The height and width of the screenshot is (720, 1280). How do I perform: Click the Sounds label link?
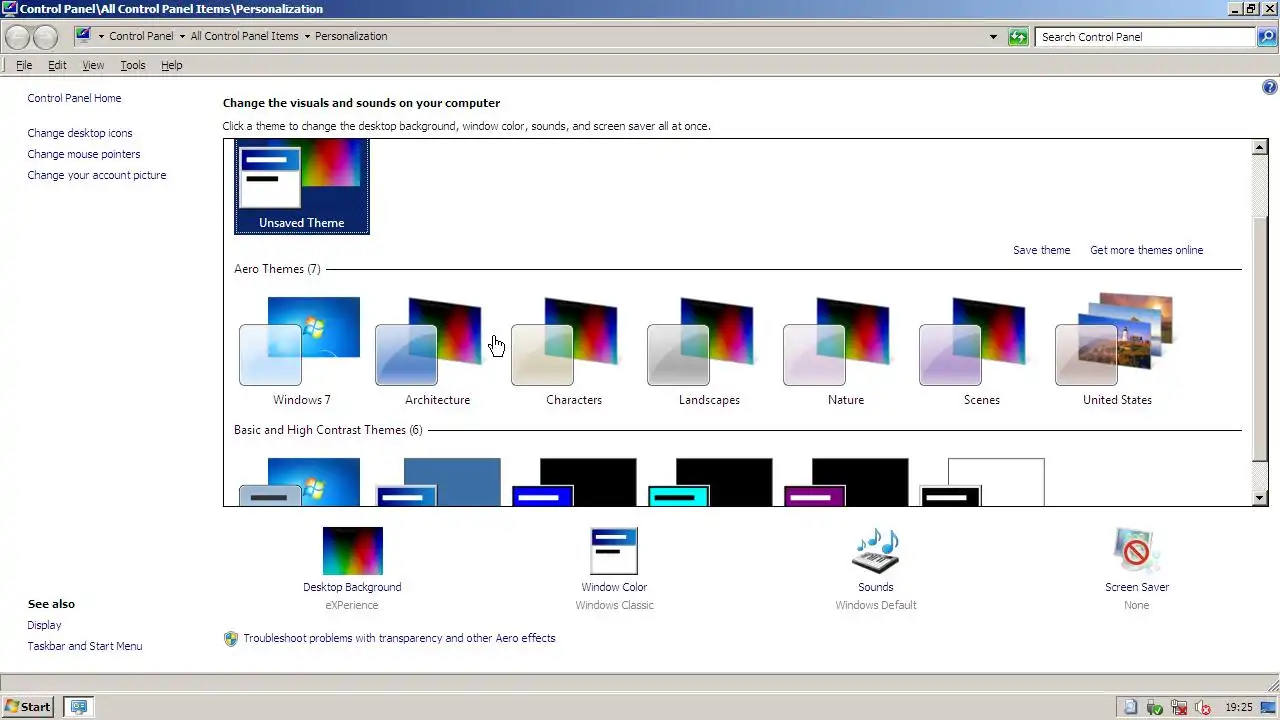876,587
